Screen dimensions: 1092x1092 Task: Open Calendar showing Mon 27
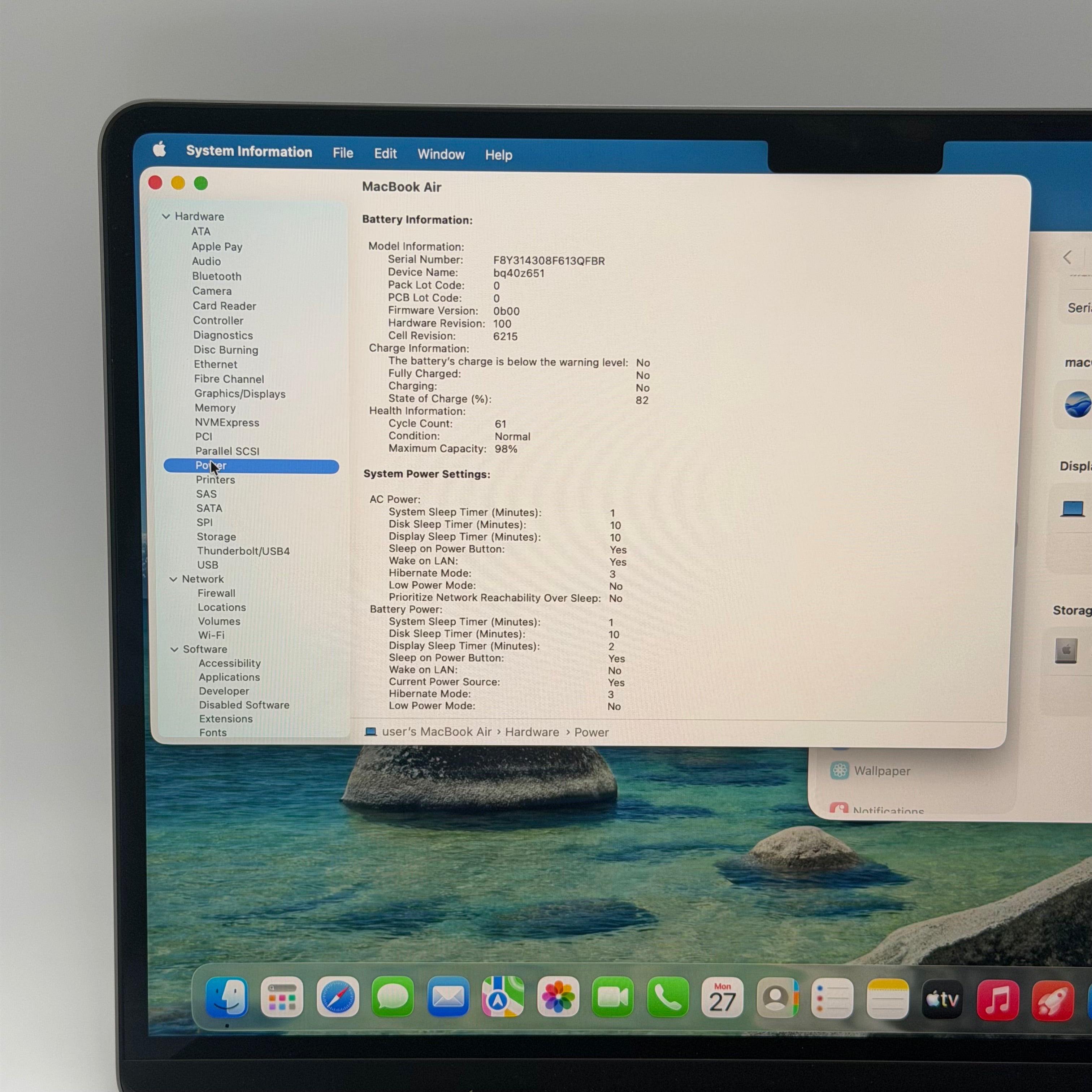coord(722,998)
